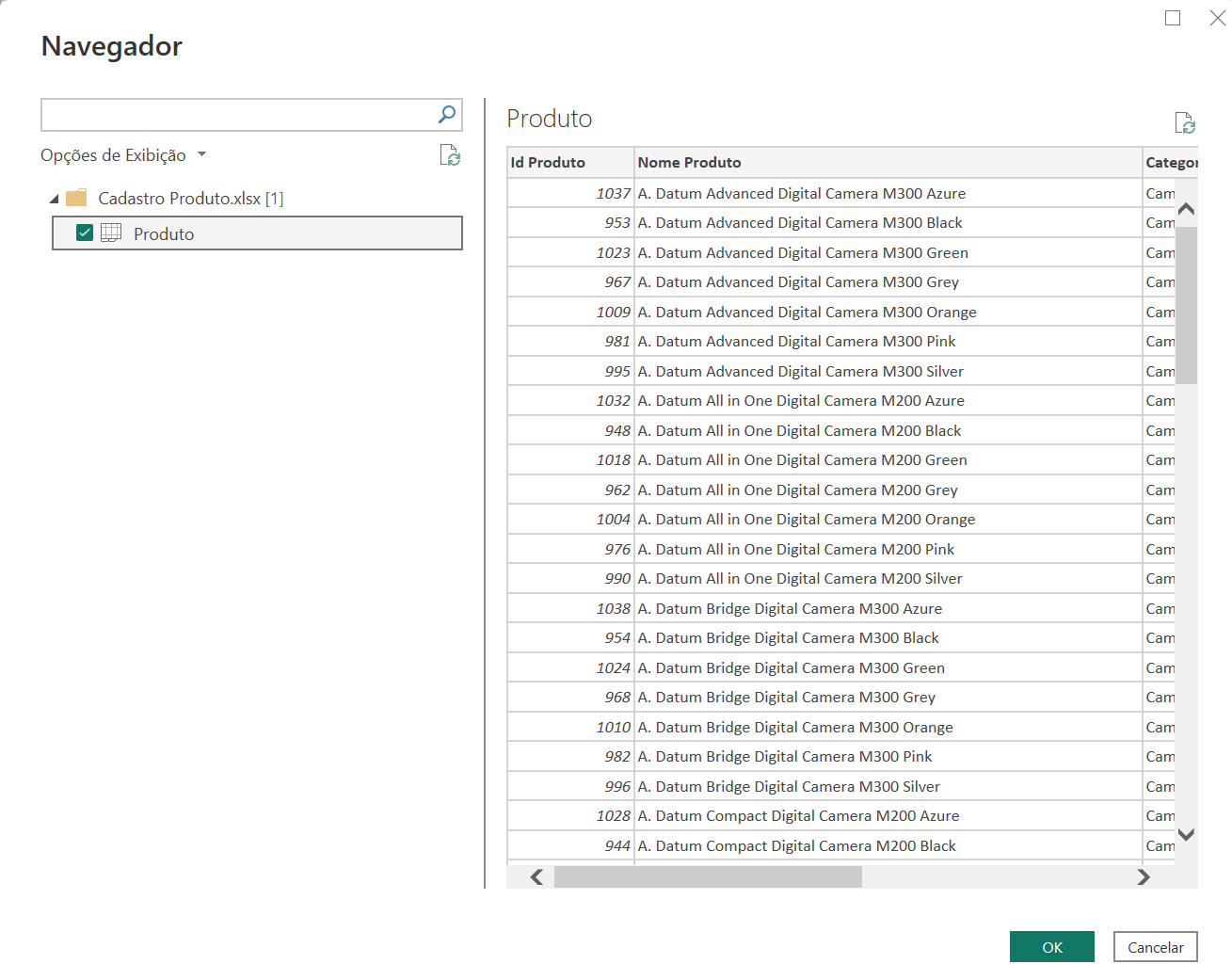1232x980 pixels.
Task: Click Id Produto cell 1009
Action: (x=570, y=312)
